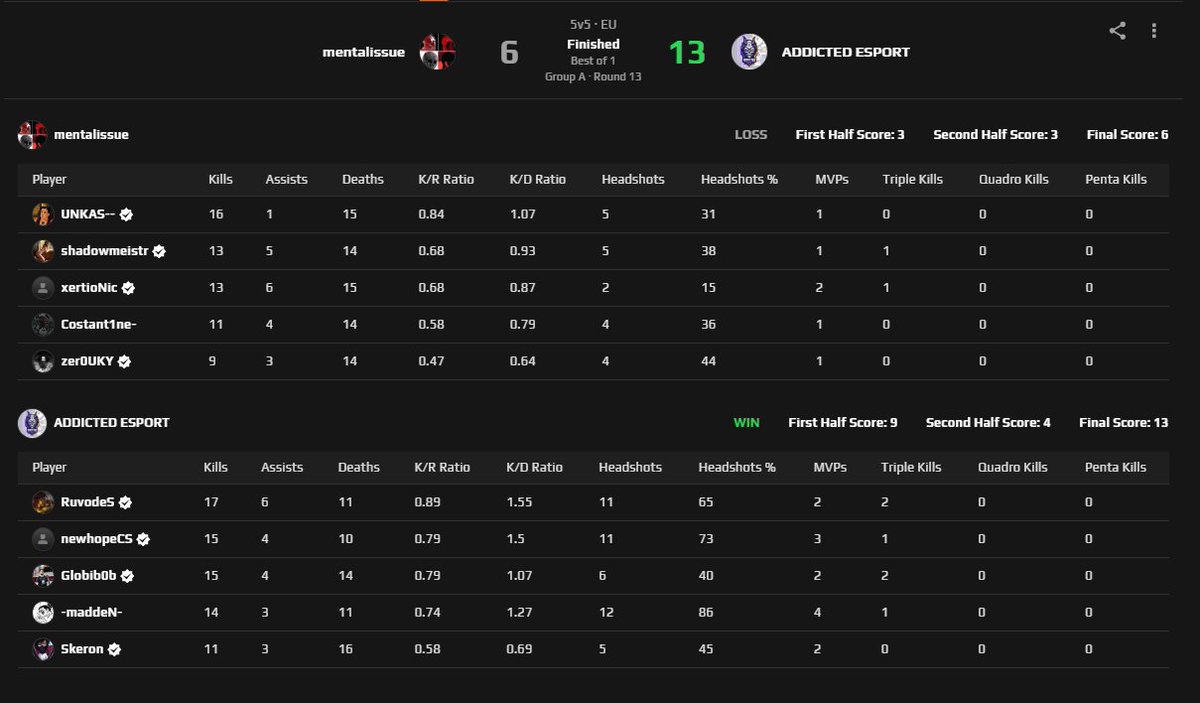
Task: Open zer0UKY player profile name
Action: click(88, 361)
